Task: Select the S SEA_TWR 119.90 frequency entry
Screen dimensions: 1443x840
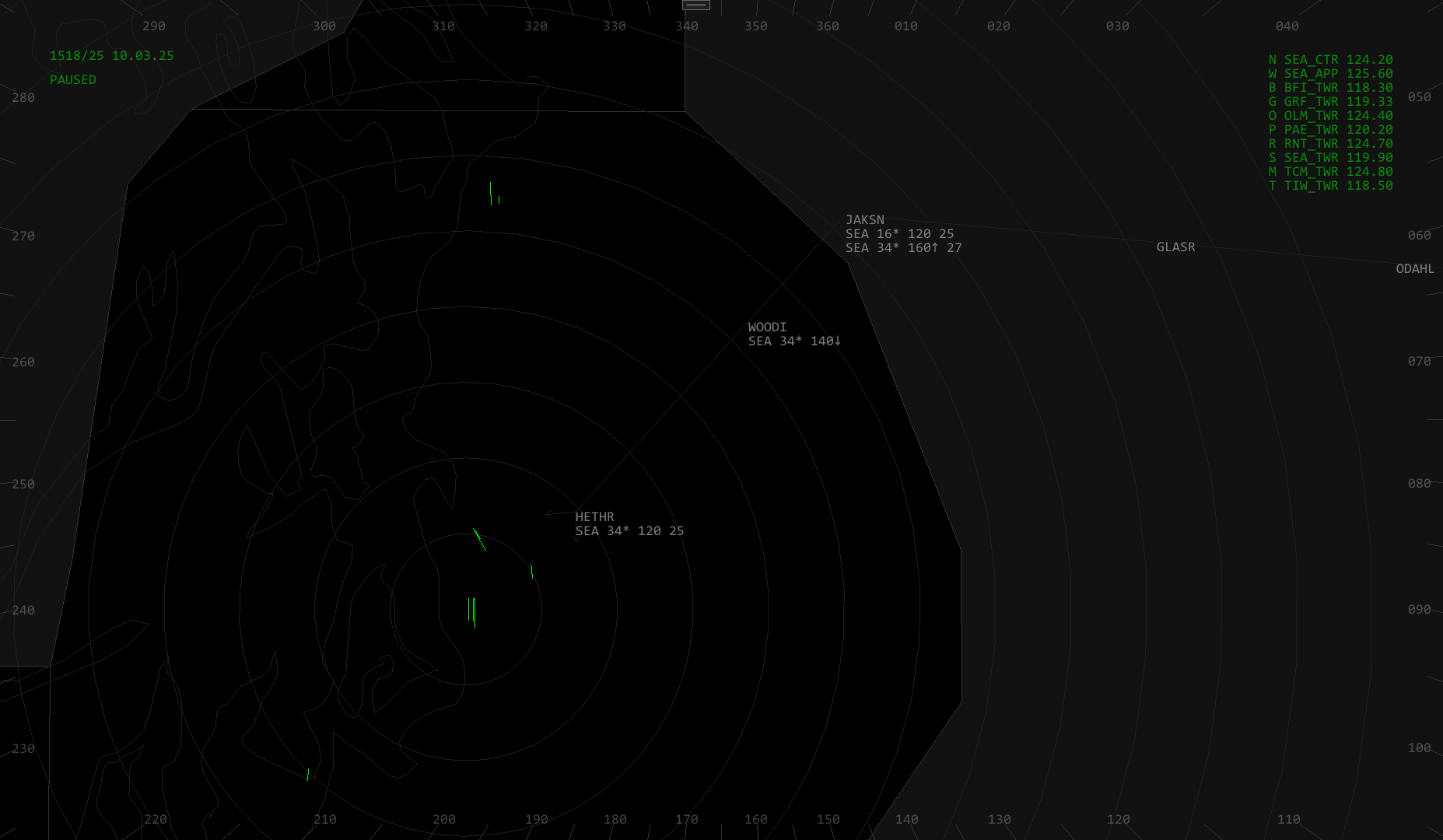Action: point(1330,158)
